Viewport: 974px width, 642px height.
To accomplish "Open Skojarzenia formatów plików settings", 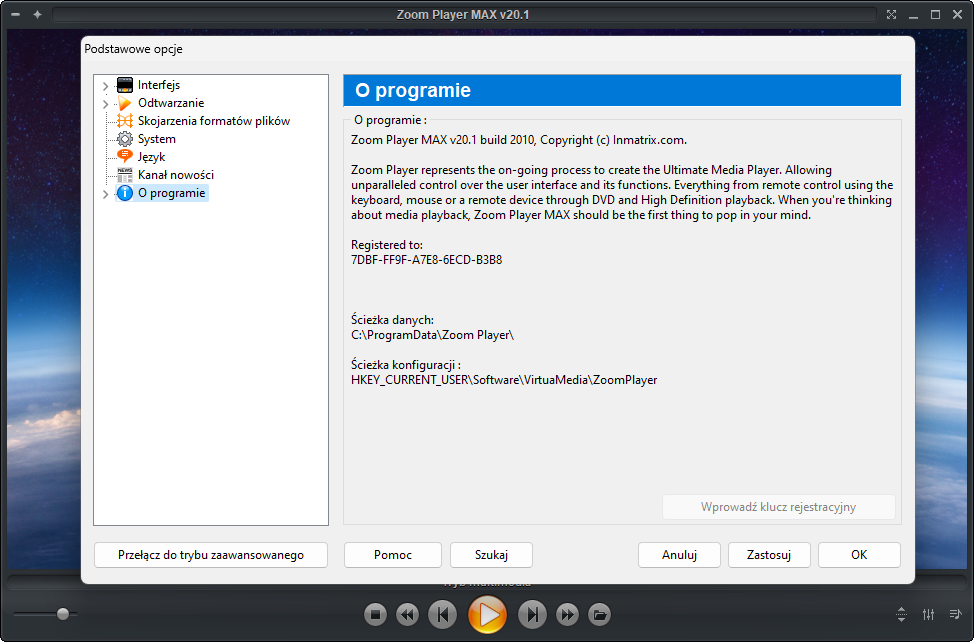I will (214, 121).
